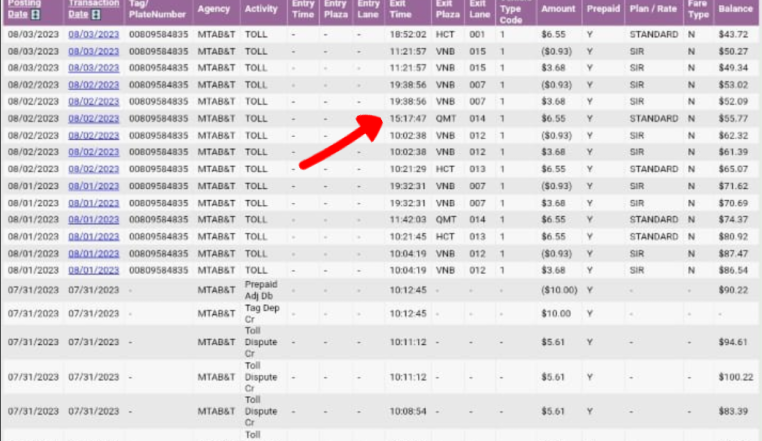
Task: Click STANDARD plan in the $65.07 row
Action: tap(654, 169)
